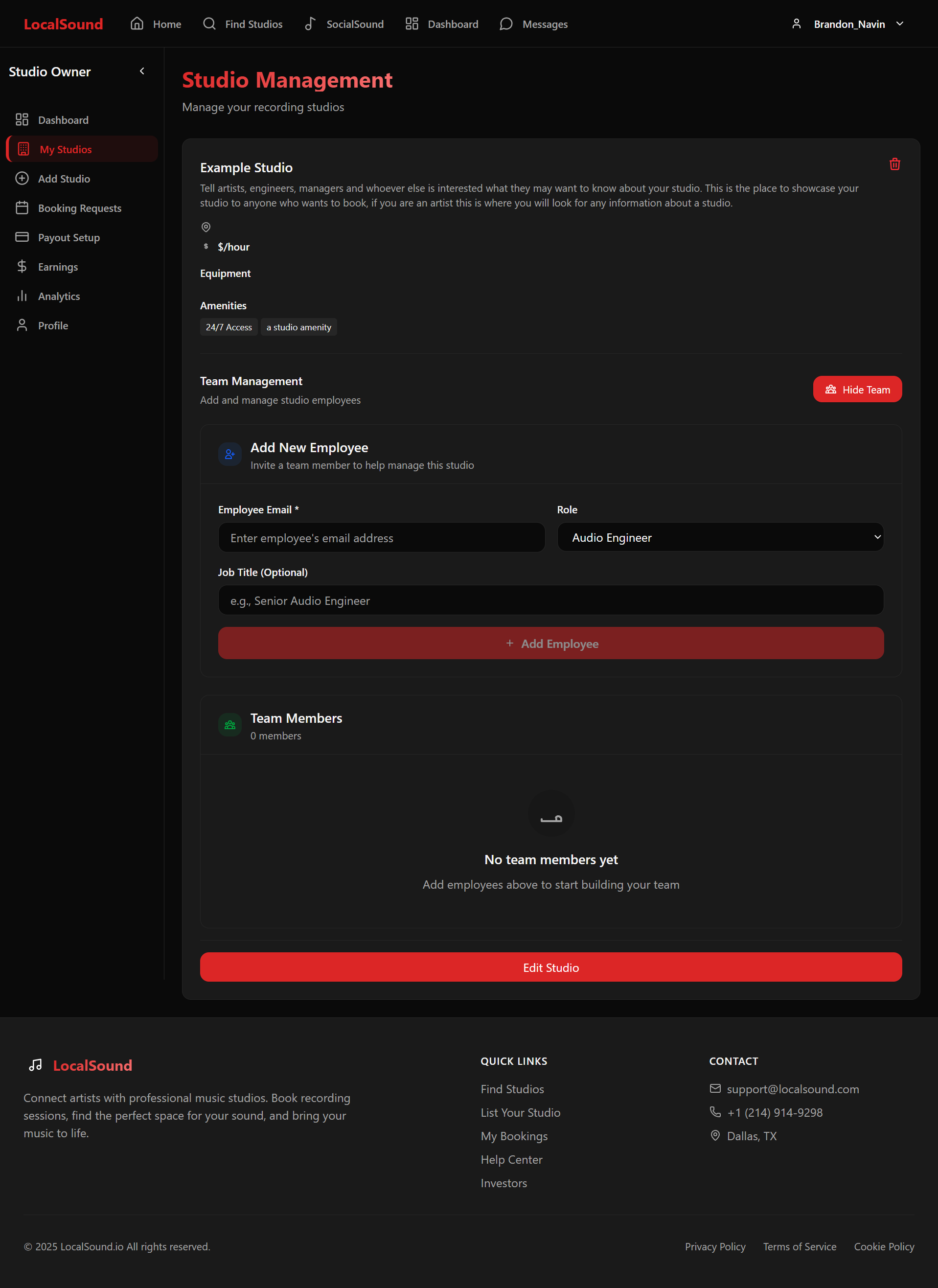This screenshot has height=1288, width=938.
Task: Click the top nav Dashboard grid icon
Action: pos(412,23)
